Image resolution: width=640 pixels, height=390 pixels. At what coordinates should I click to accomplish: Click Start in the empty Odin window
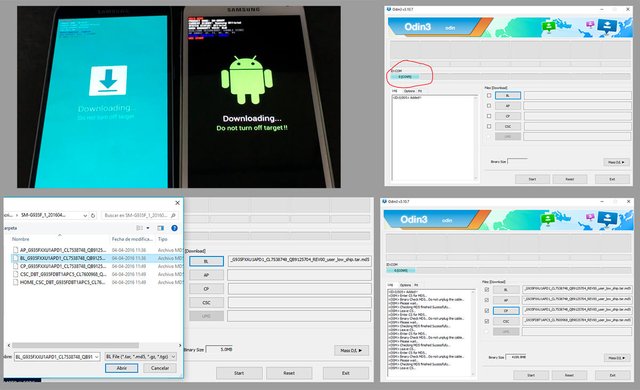point(532,179)
